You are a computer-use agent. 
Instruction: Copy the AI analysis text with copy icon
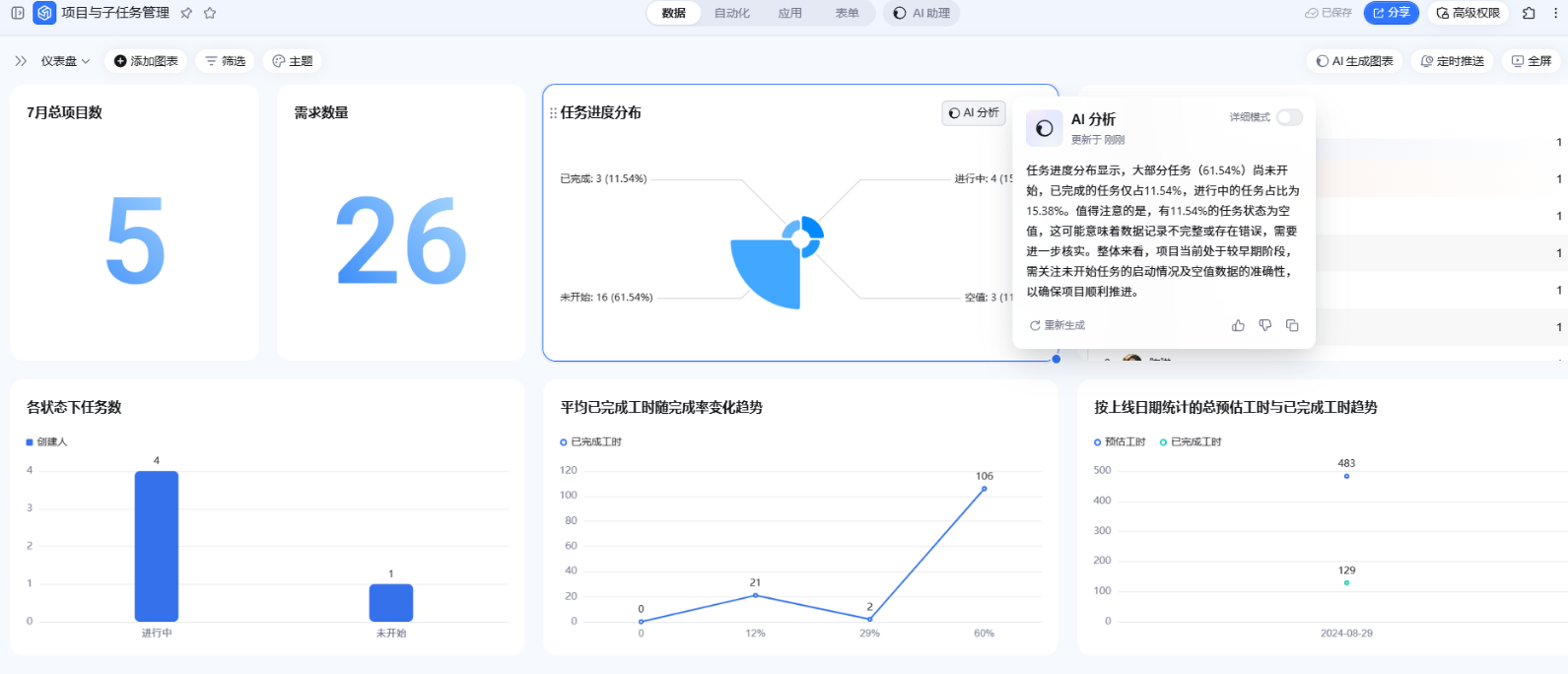click(x=1292, y=325)
